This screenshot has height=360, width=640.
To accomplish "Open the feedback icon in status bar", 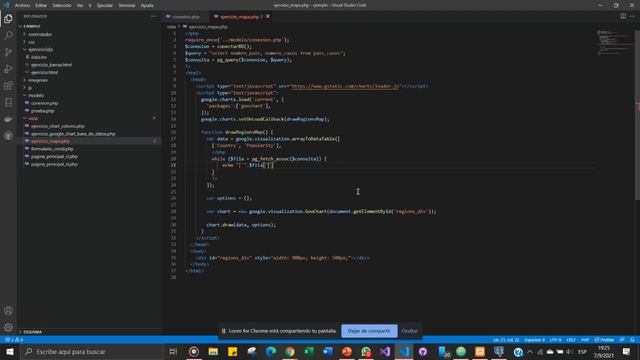I will (622, 340).
